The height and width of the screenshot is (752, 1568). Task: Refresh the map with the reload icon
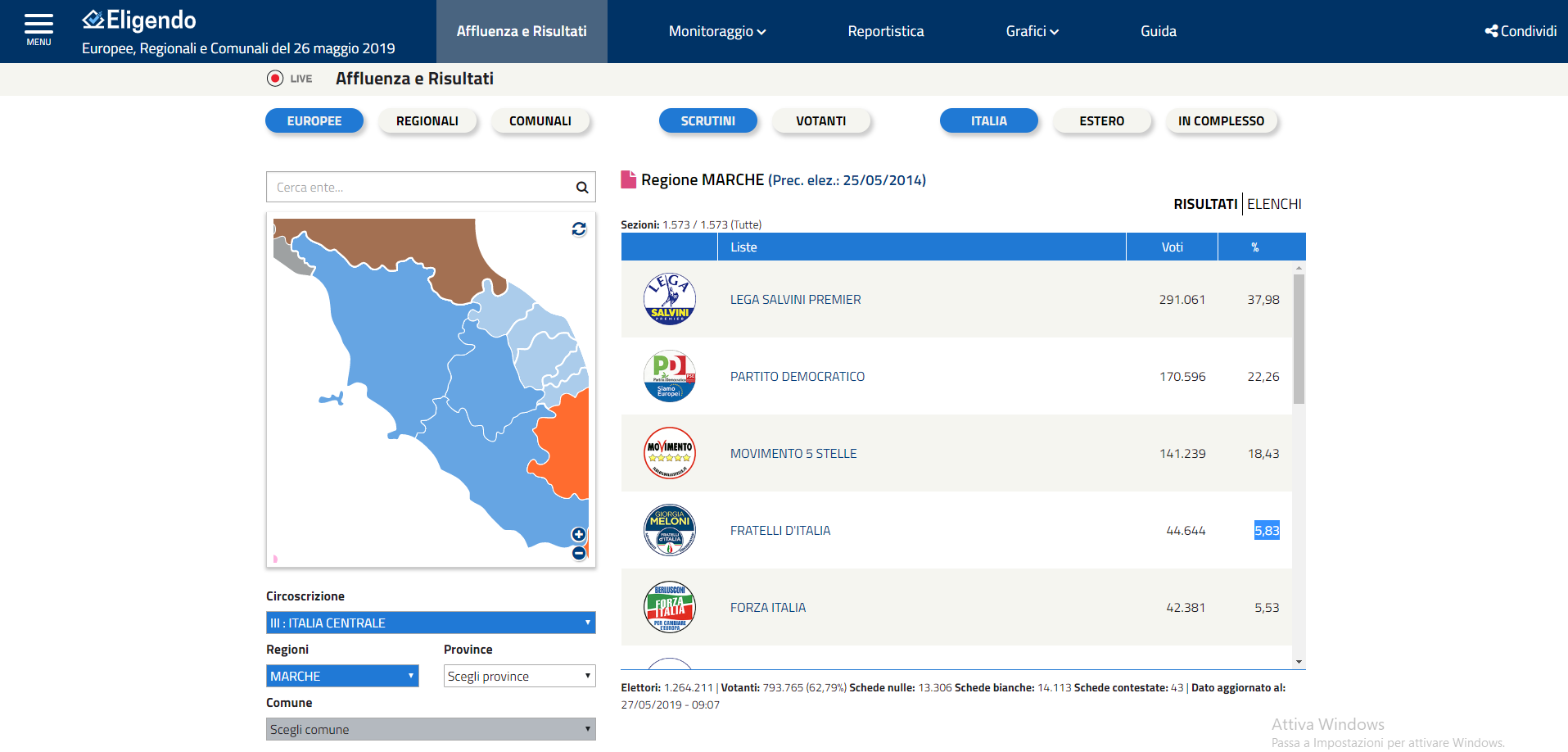coord(579,229)
